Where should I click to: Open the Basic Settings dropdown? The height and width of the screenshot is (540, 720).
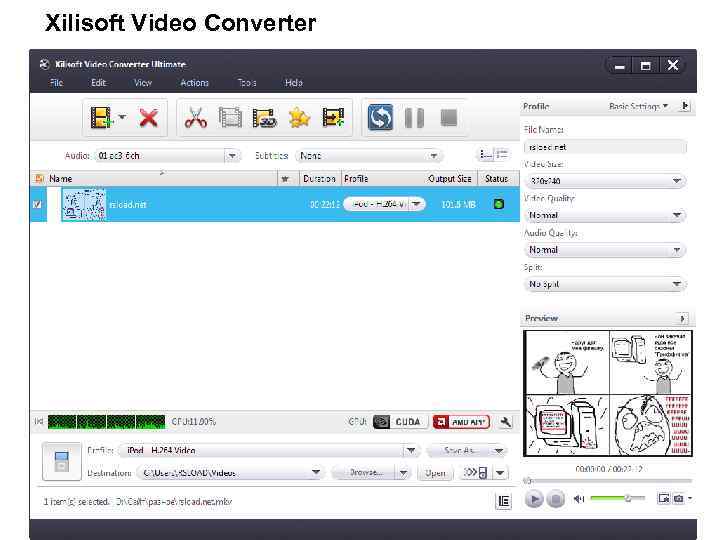638,106
